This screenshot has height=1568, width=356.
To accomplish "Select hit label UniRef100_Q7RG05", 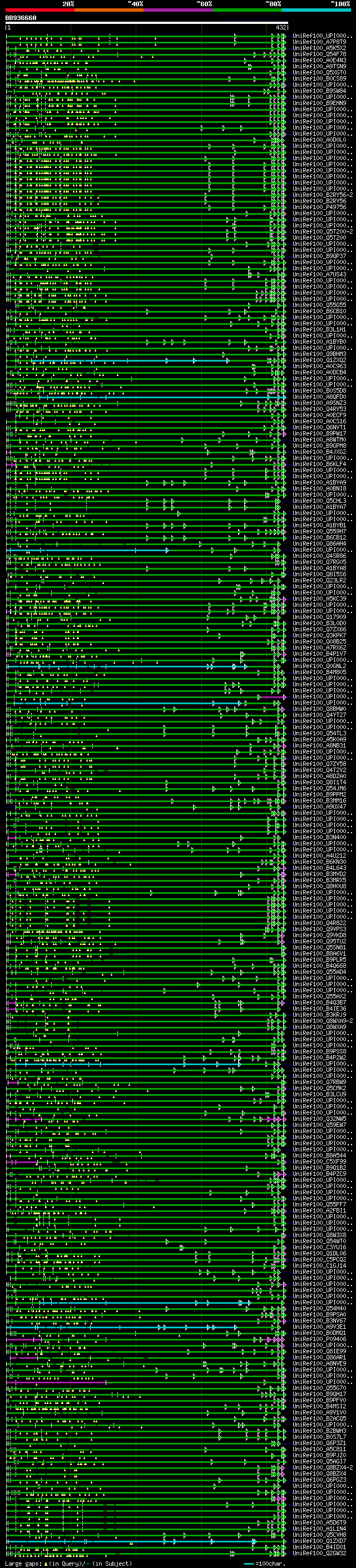I will [x=319, y=562].
